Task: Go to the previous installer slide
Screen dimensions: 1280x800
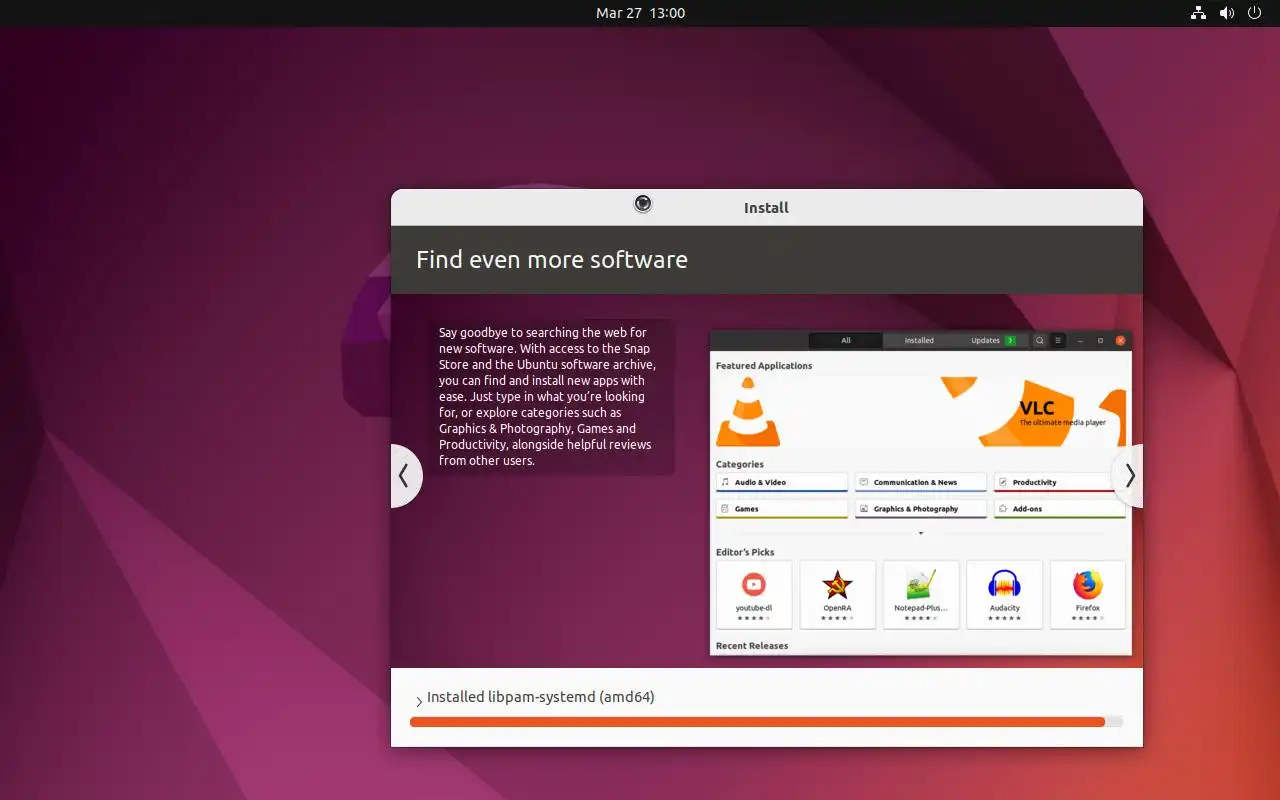Action: [405, 476]
